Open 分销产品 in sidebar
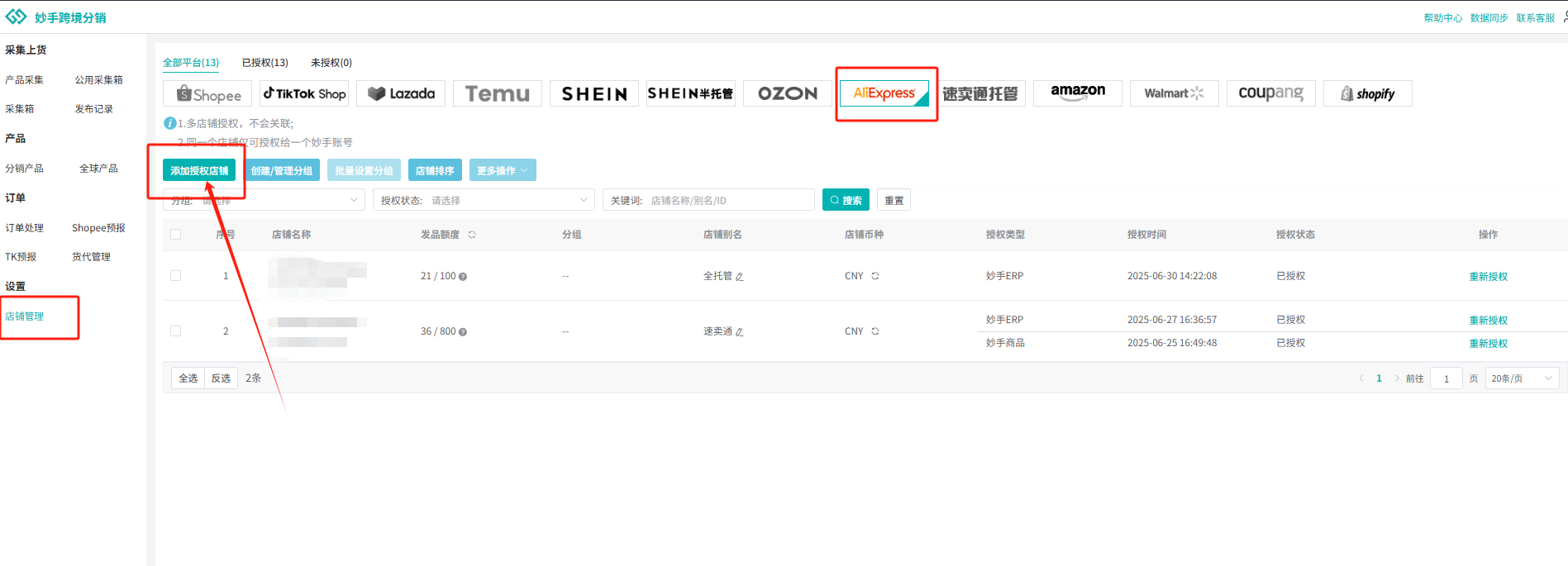This screenshot has height=566, width=1568. point(25,169)
